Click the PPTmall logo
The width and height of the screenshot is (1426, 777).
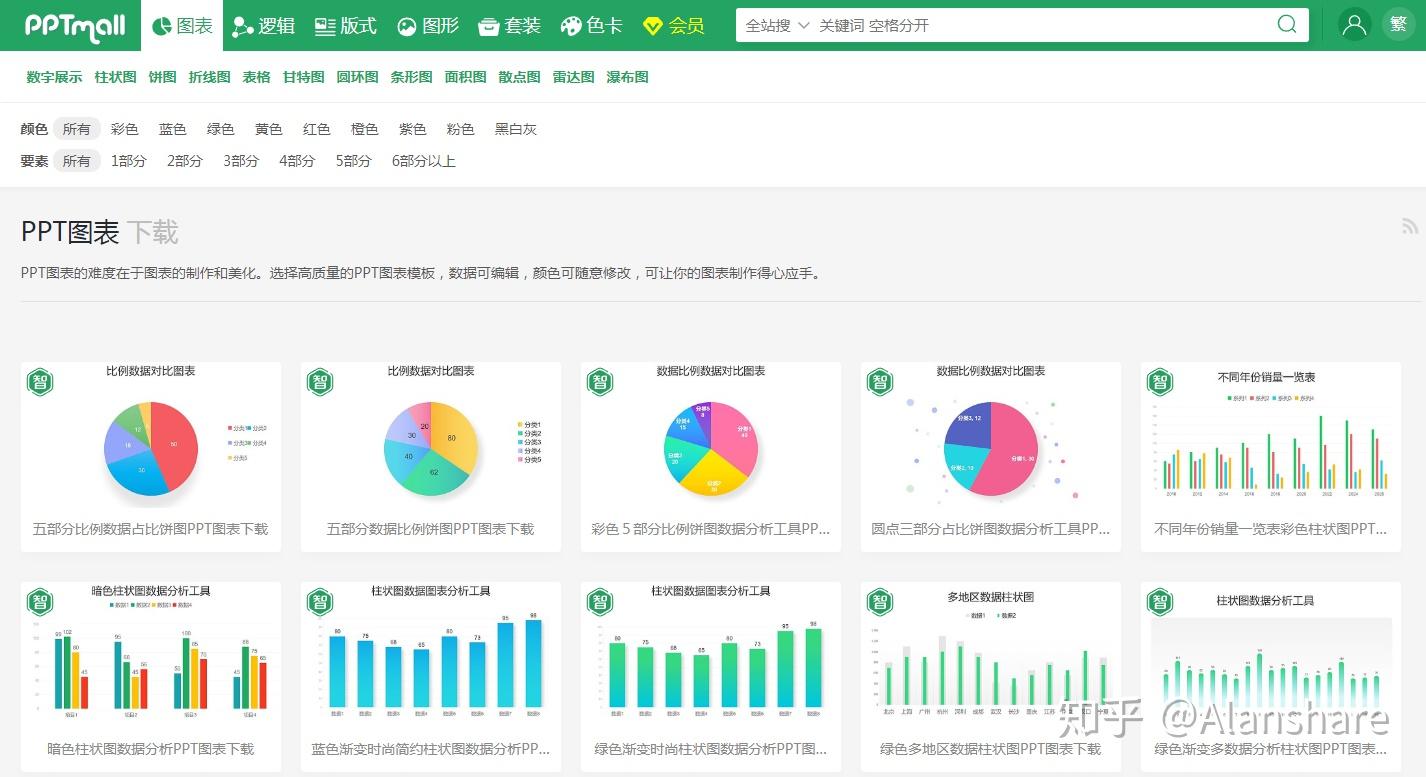(75, 27)
